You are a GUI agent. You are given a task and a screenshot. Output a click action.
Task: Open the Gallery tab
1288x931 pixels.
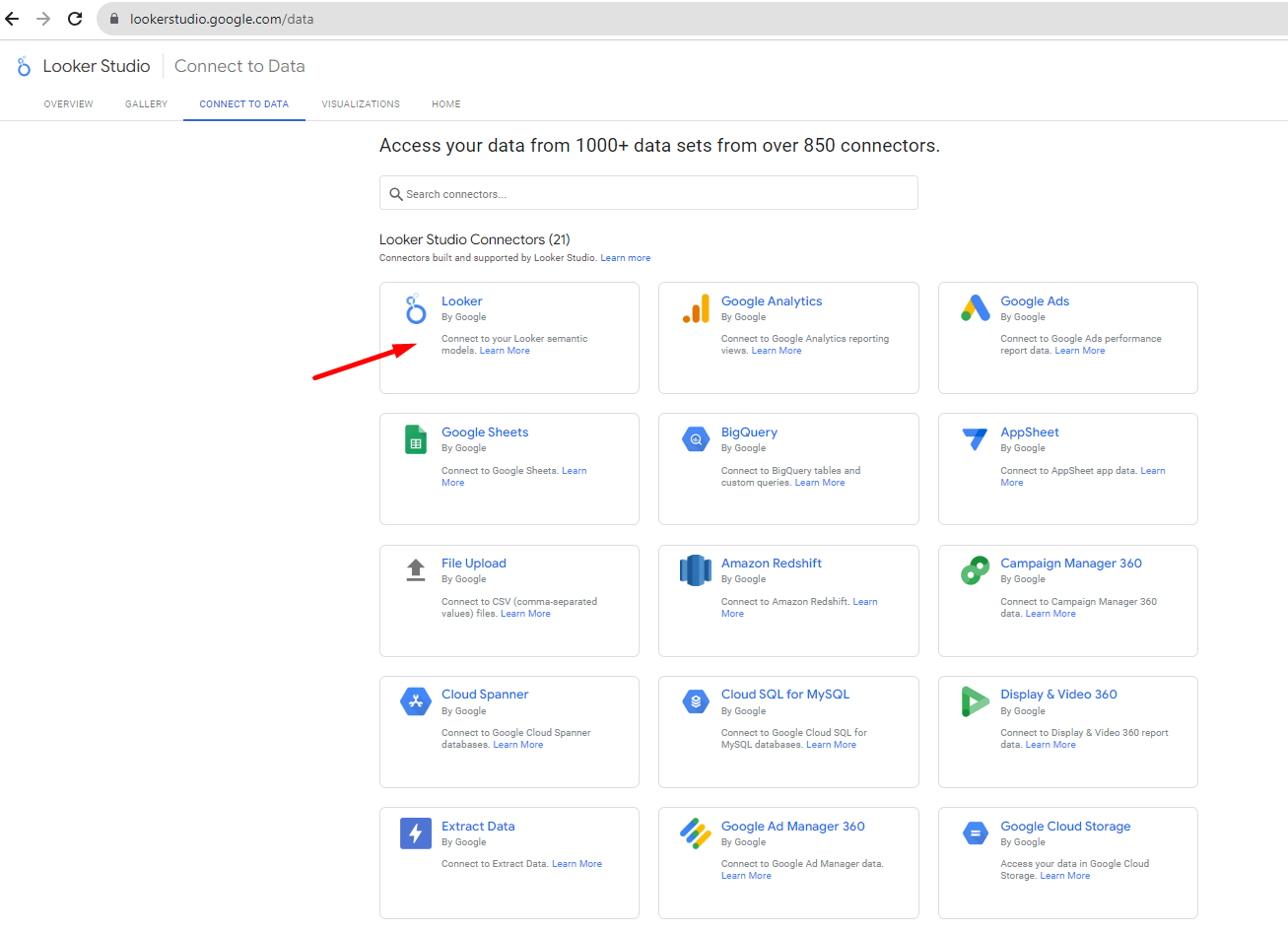click(x=146, y=103)
